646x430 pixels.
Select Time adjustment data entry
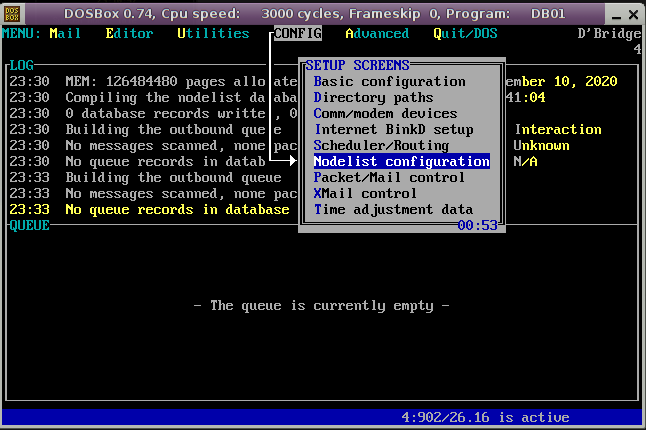tap(393, 209)
